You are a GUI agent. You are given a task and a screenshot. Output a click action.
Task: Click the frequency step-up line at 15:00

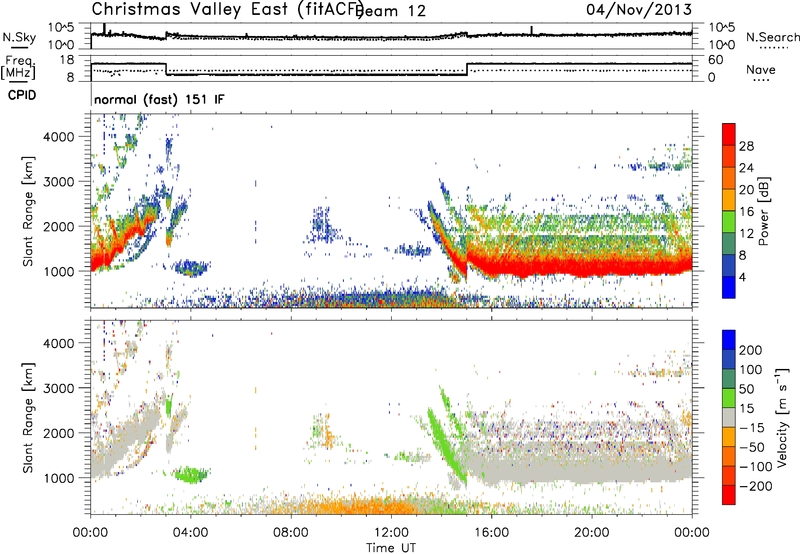(x=467, y=69)
